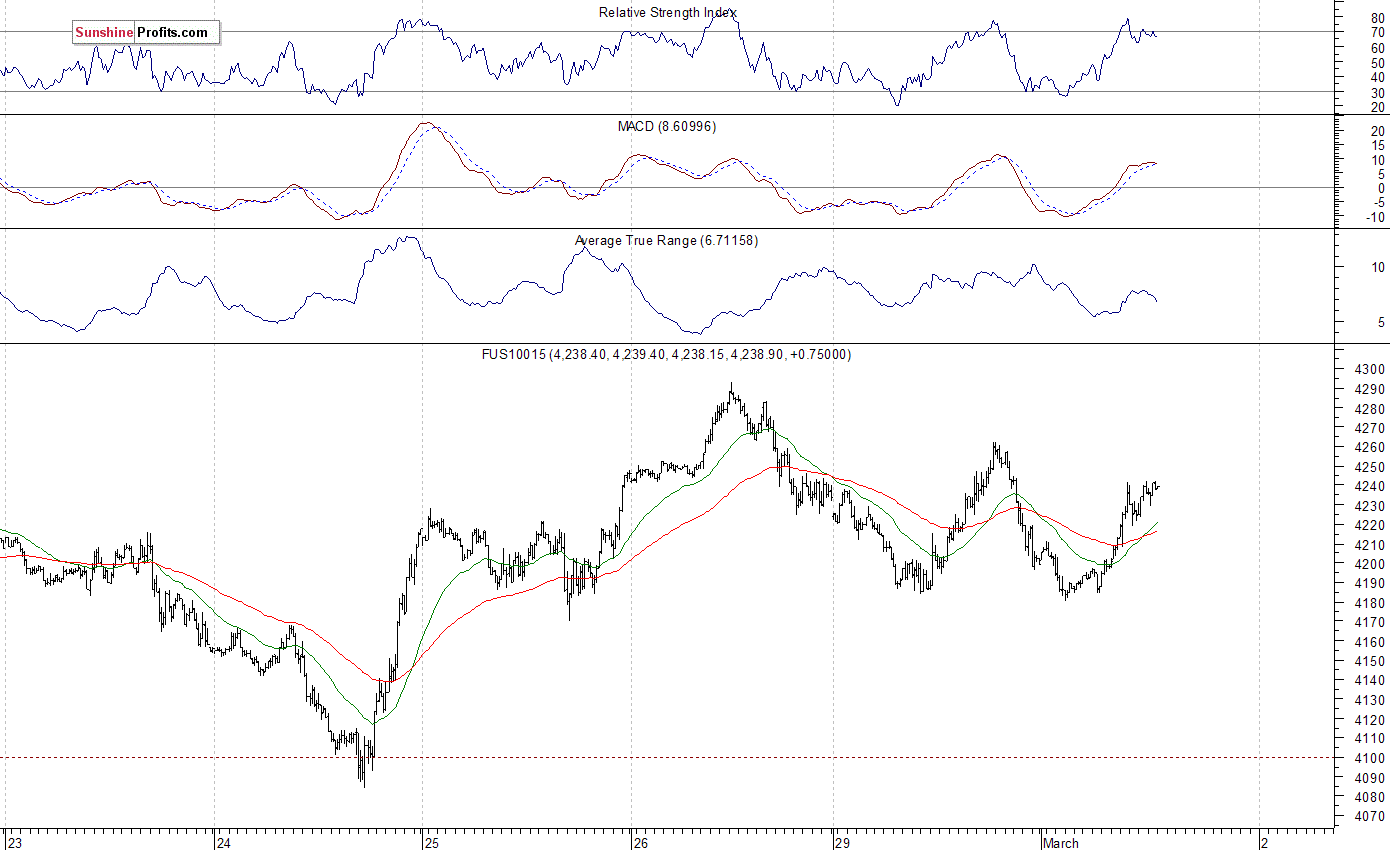Click the date label 2 on time axis

coord(1266,843)
